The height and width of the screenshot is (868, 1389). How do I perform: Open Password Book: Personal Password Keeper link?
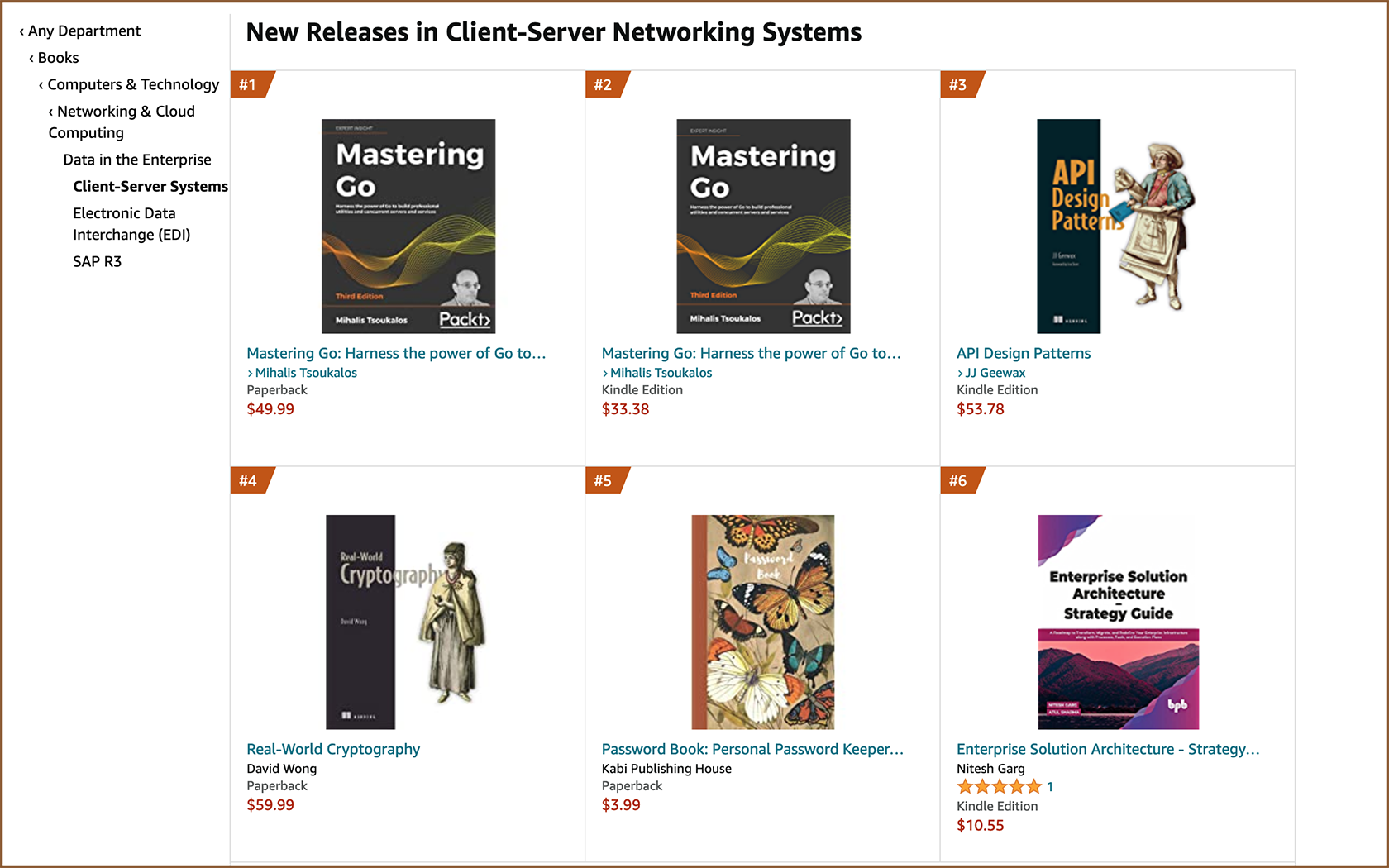tap(752, 749)
